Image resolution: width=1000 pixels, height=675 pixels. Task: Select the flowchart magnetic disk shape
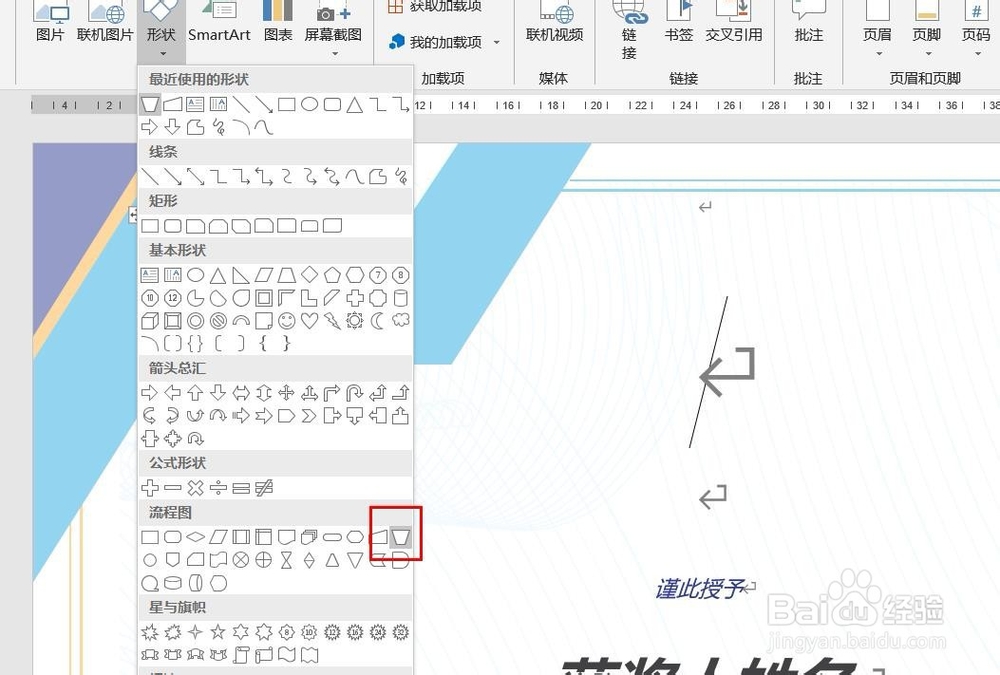(x=172, y=583)
